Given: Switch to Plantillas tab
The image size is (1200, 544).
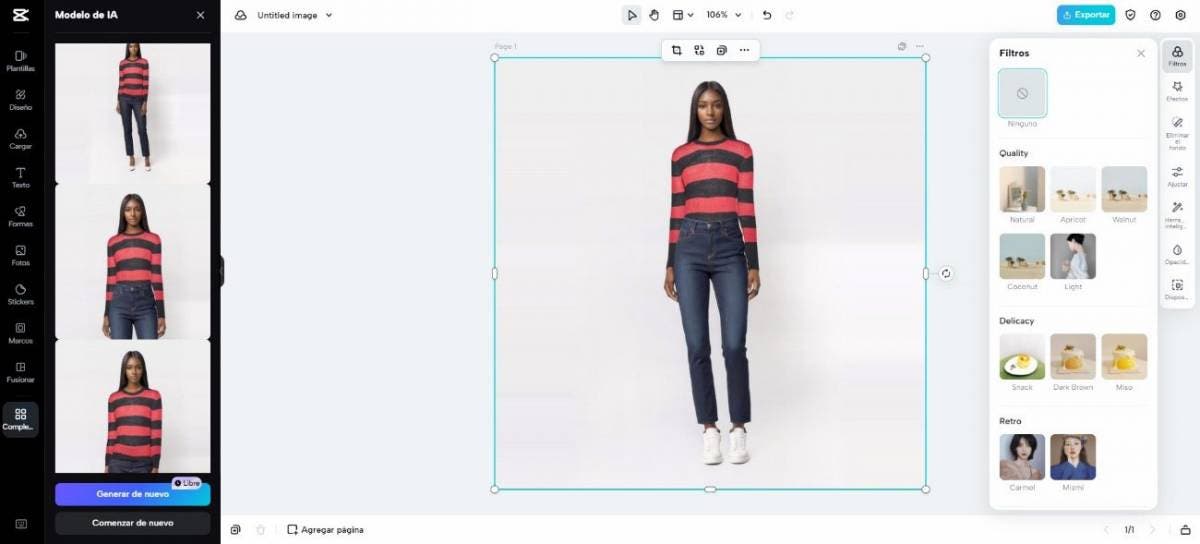Looking at the screenshot, I should 20,60.
